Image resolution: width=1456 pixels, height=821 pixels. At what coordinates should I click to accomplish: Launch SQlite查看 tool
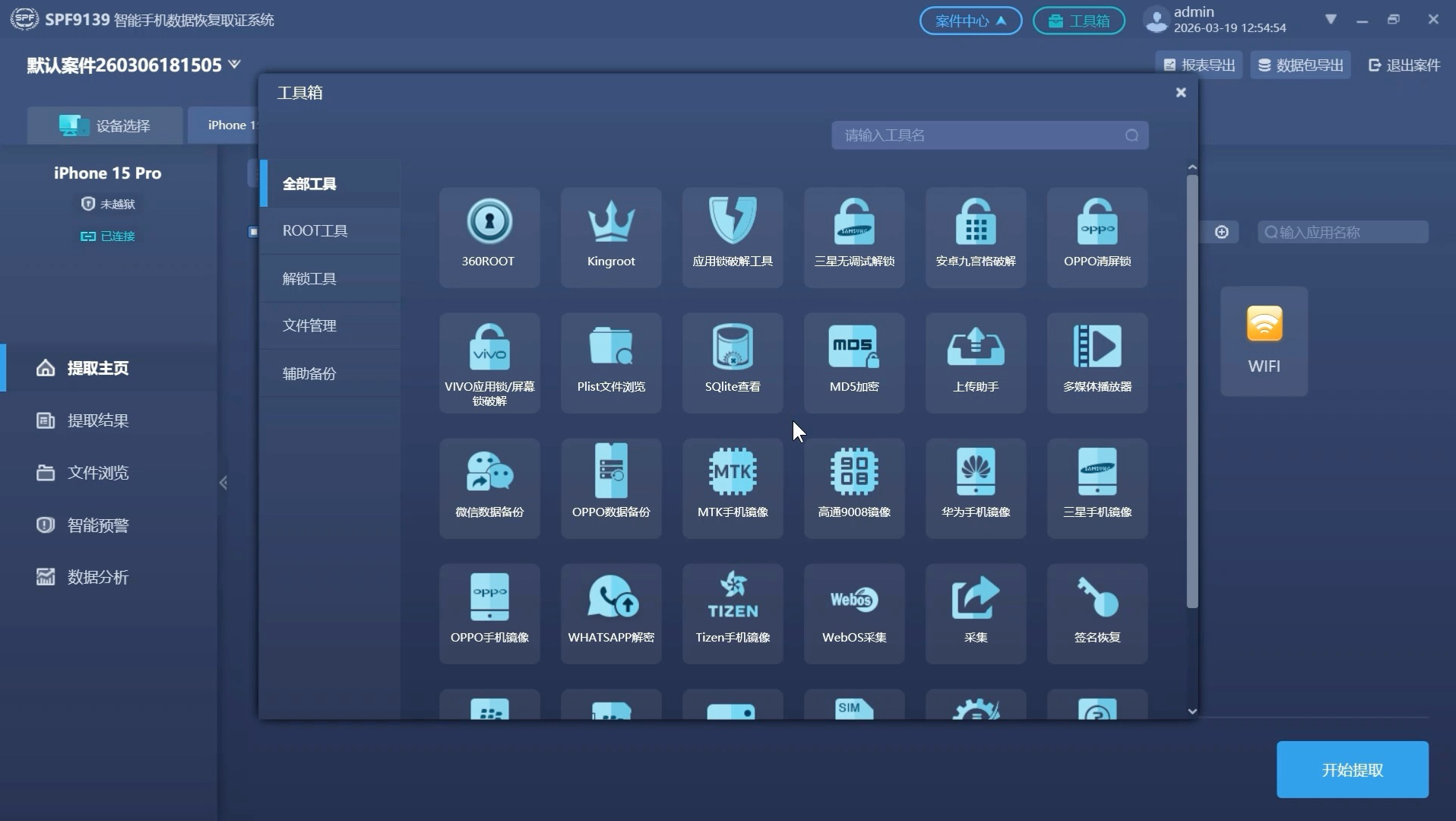733,363
